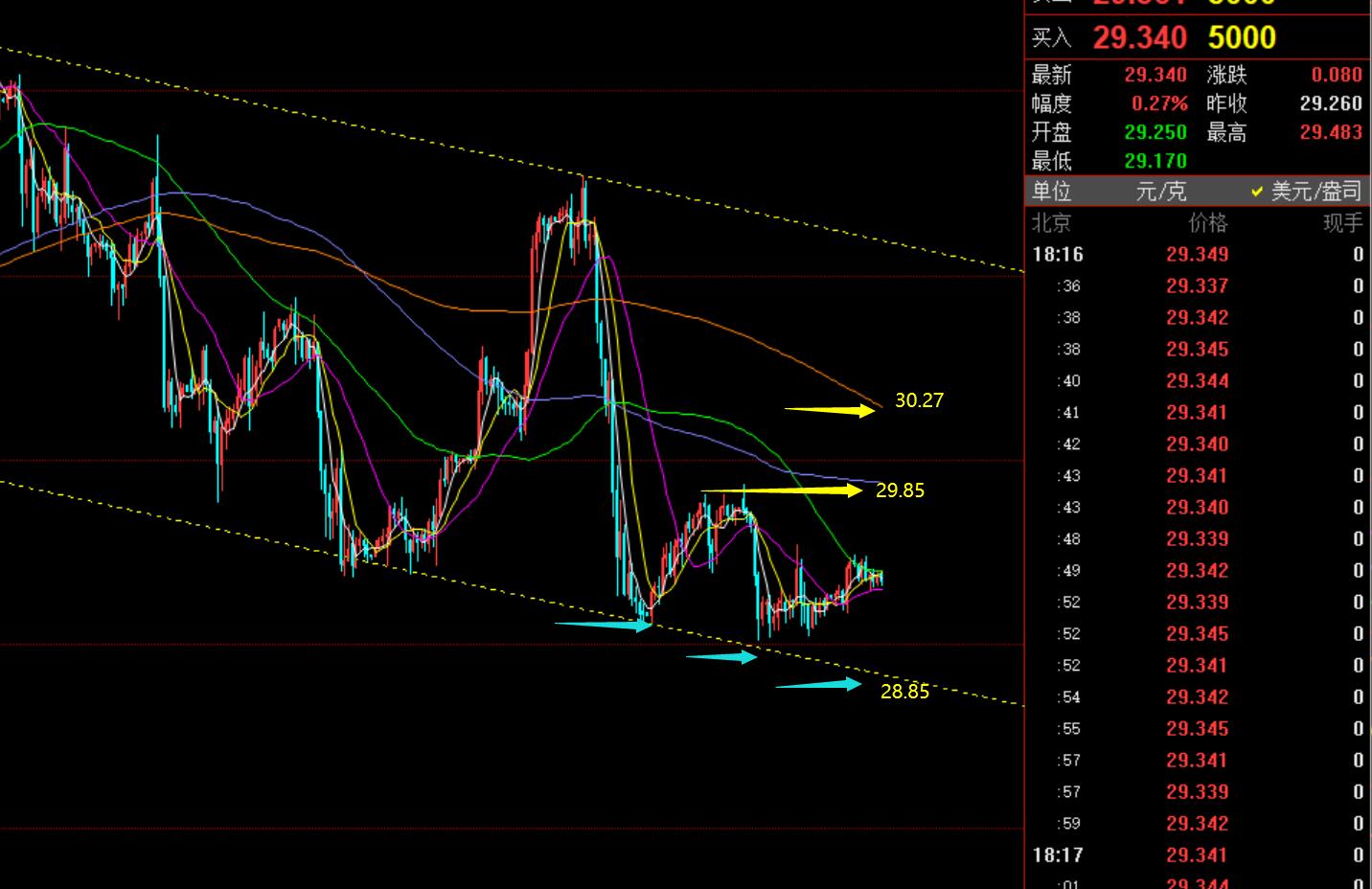Click the yellow 5000 buy volume
Image resolution: width=1372 pixels, height=889 pixels.
(x=1241, y=38)
